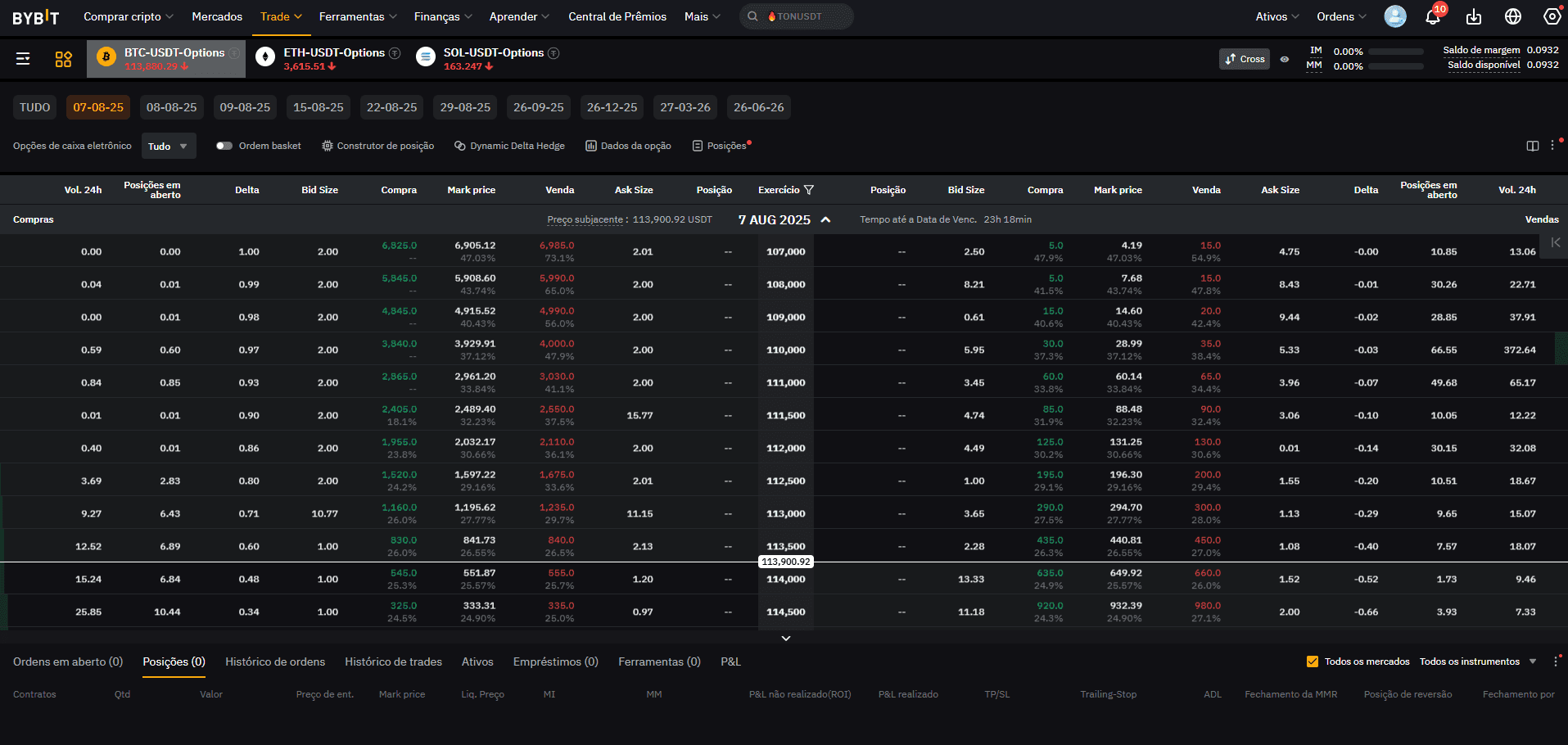Click Saldo disponível label
This screenshot has width=1568, height=745.
tap(1484, 65)
